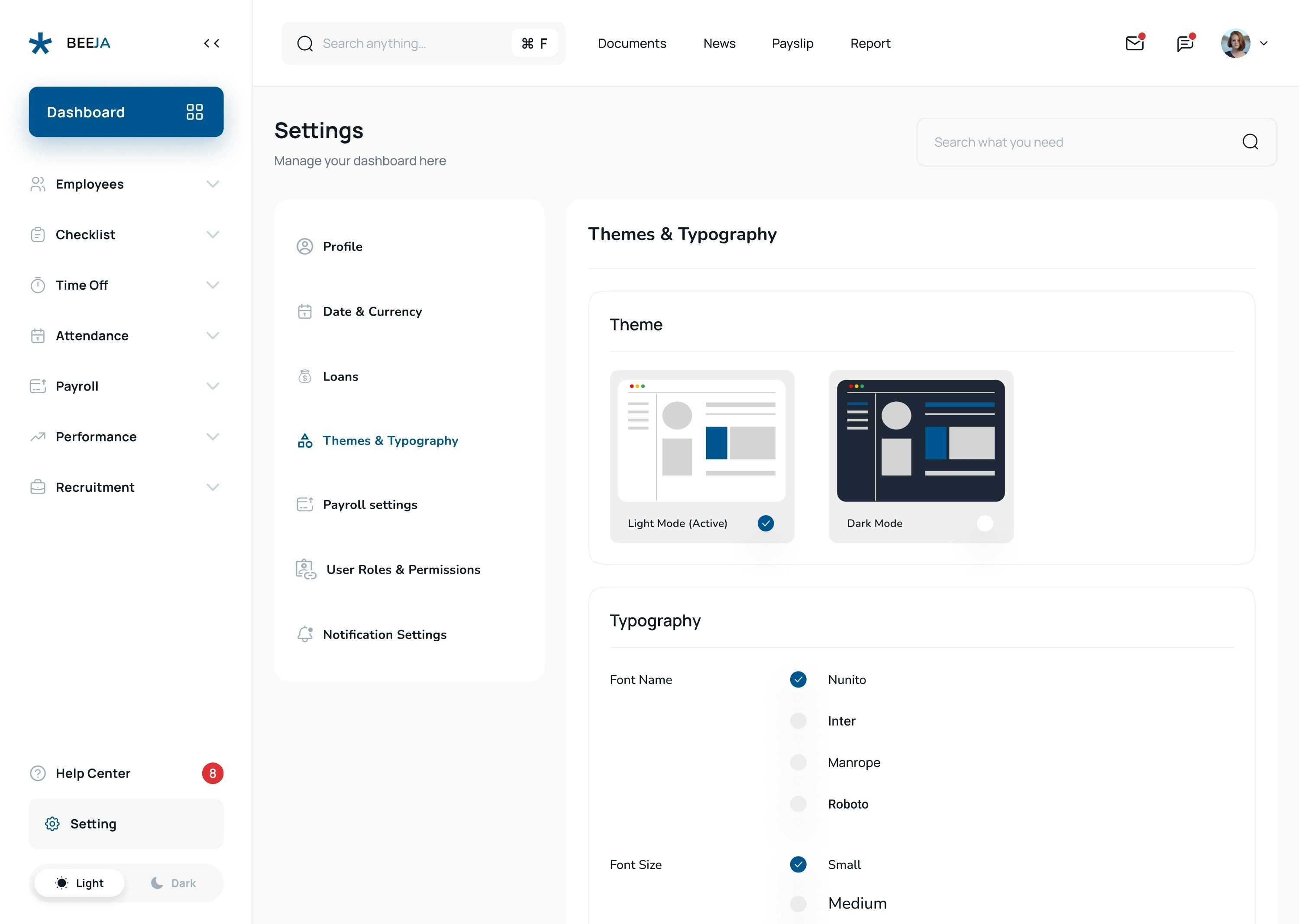Viewport: 1299px width, 924px height.
Task: Click the Loans money bag icon
Action: [305, 376]
